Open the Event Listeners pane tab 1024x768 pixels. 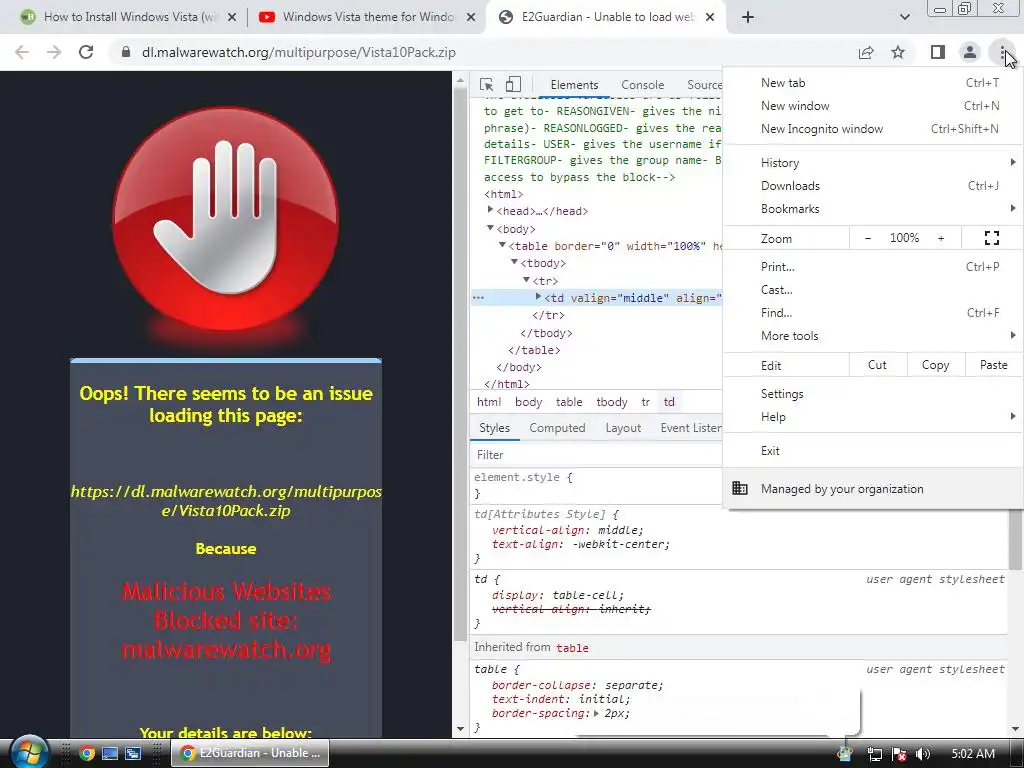click(690, 428)
